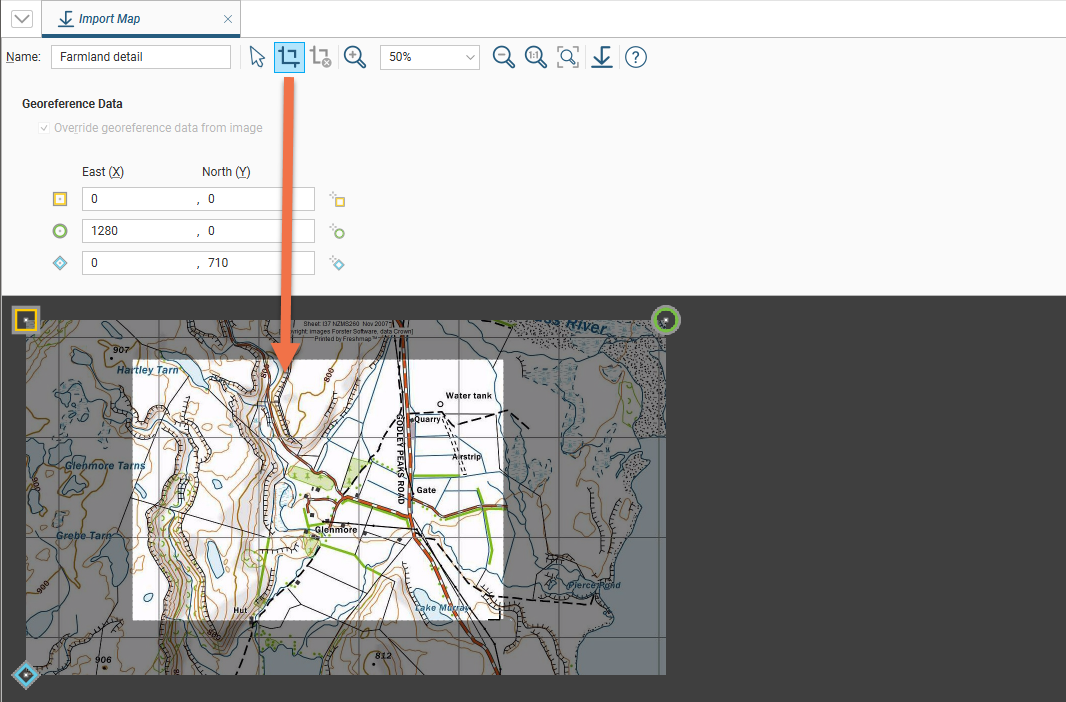Image resolution: width=1066 pixels, height=702 pixels.
Task: Click the blue diamond marker on map corner
Action: tap(26, 676)
